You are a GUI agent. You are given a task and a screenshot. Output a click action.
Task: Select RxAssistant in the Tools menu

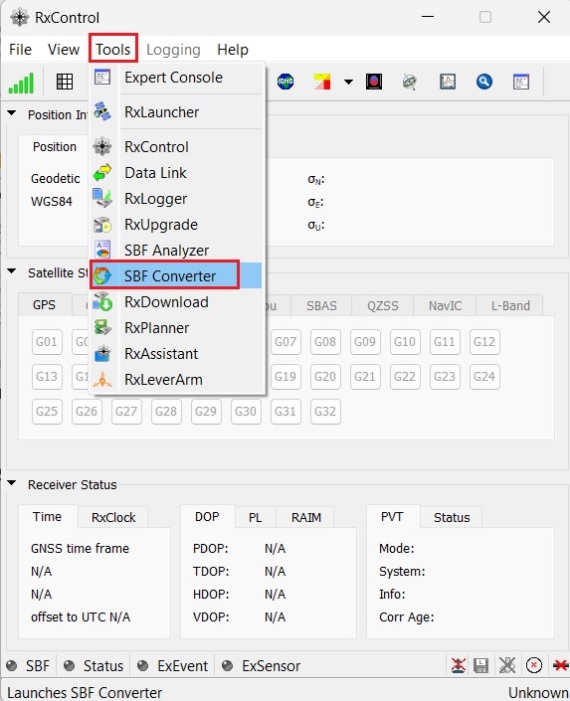[177, 354]
